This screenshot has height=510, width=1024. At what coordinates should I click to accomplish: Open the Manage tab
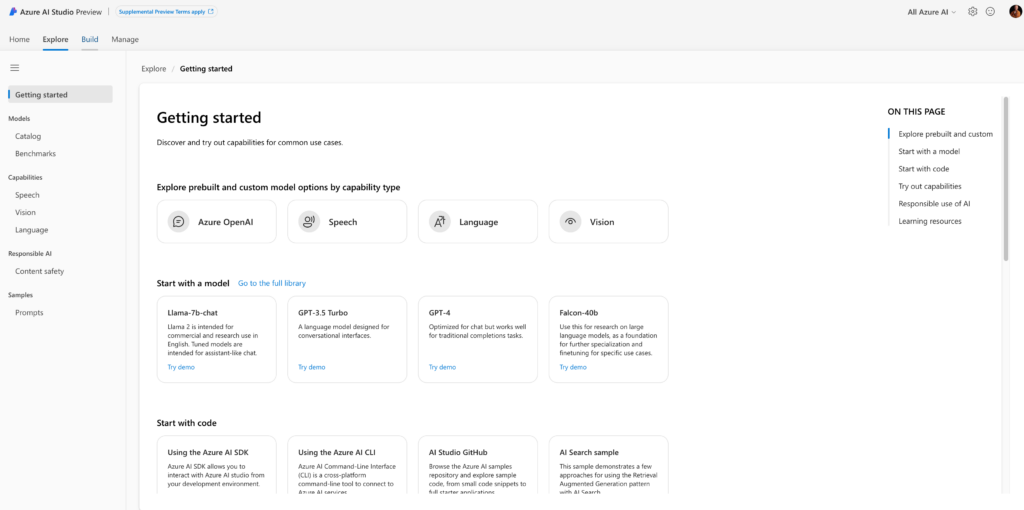(125, 39)
